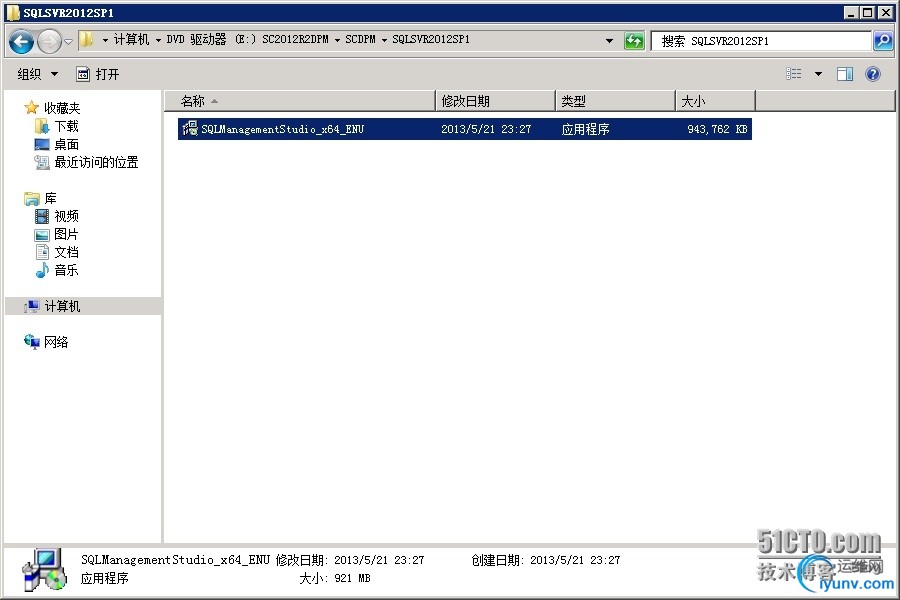Click the folder icon in address bar
900x600 pixels.
pos(86,40)
